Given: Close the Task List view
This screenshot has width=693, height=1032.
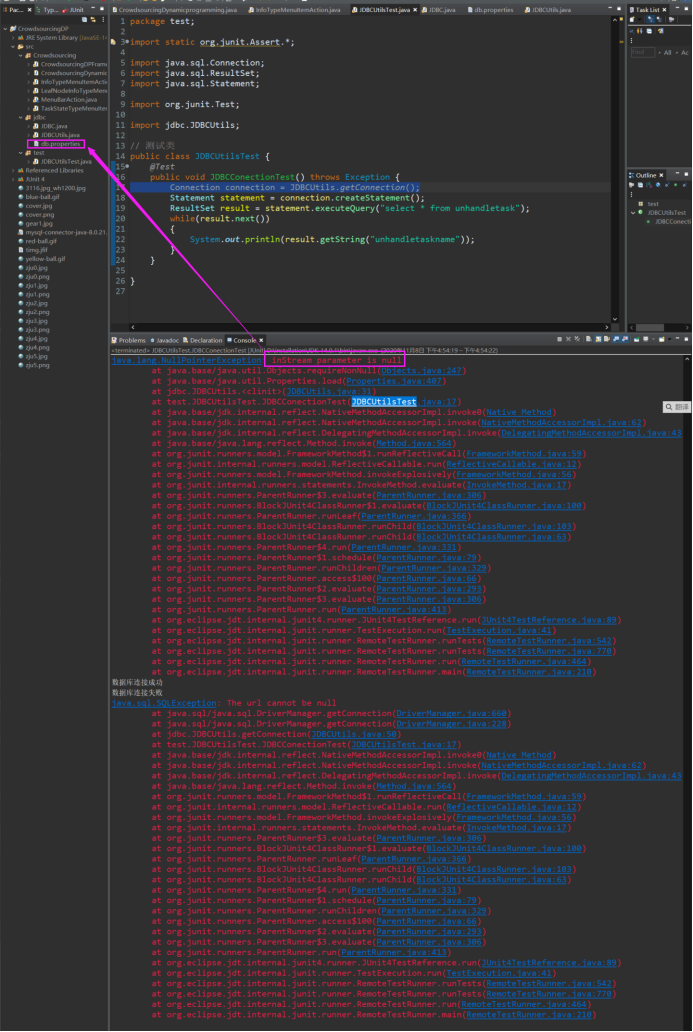Looking at the screenshot, I should (x=664, y=10).
